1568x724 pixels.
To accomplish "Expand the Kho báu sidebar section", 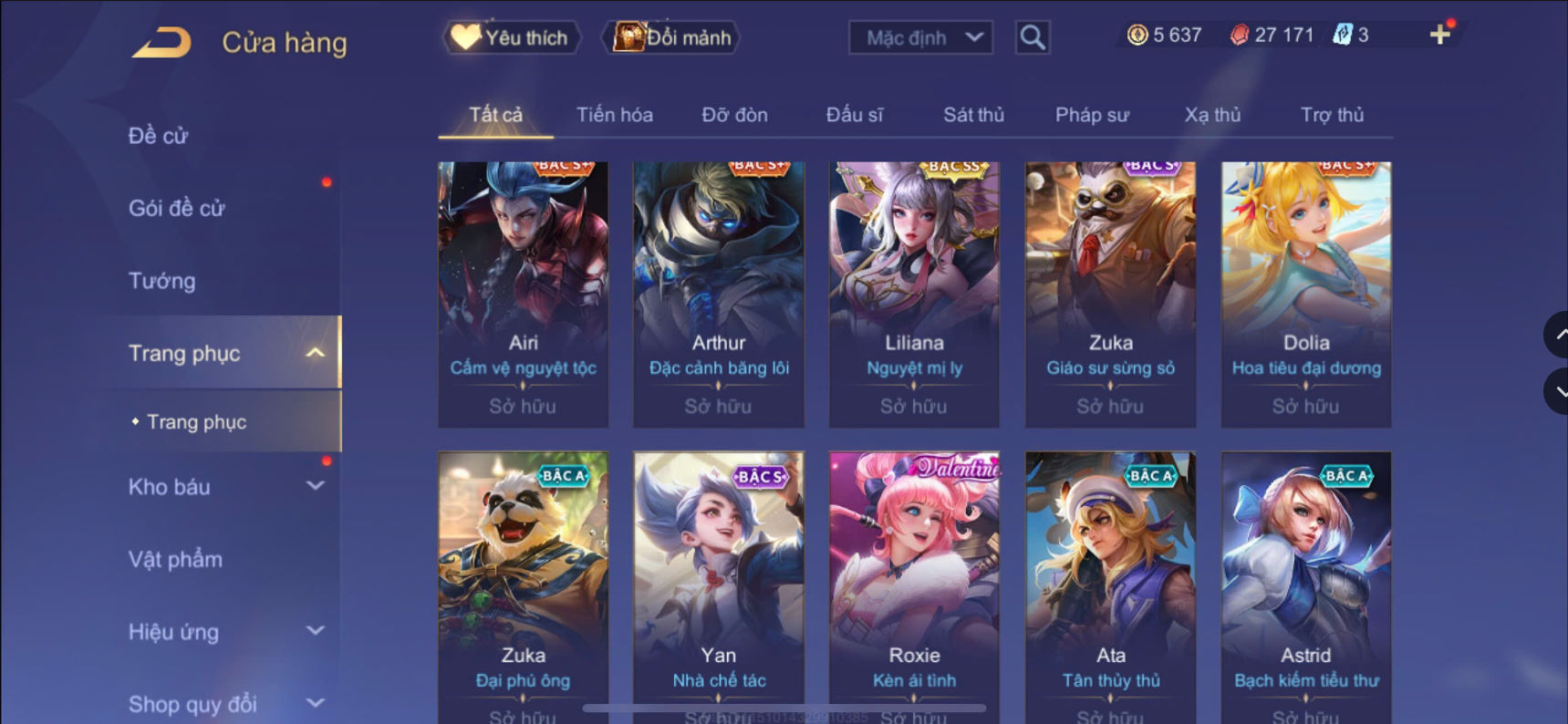I will (315, 486).
